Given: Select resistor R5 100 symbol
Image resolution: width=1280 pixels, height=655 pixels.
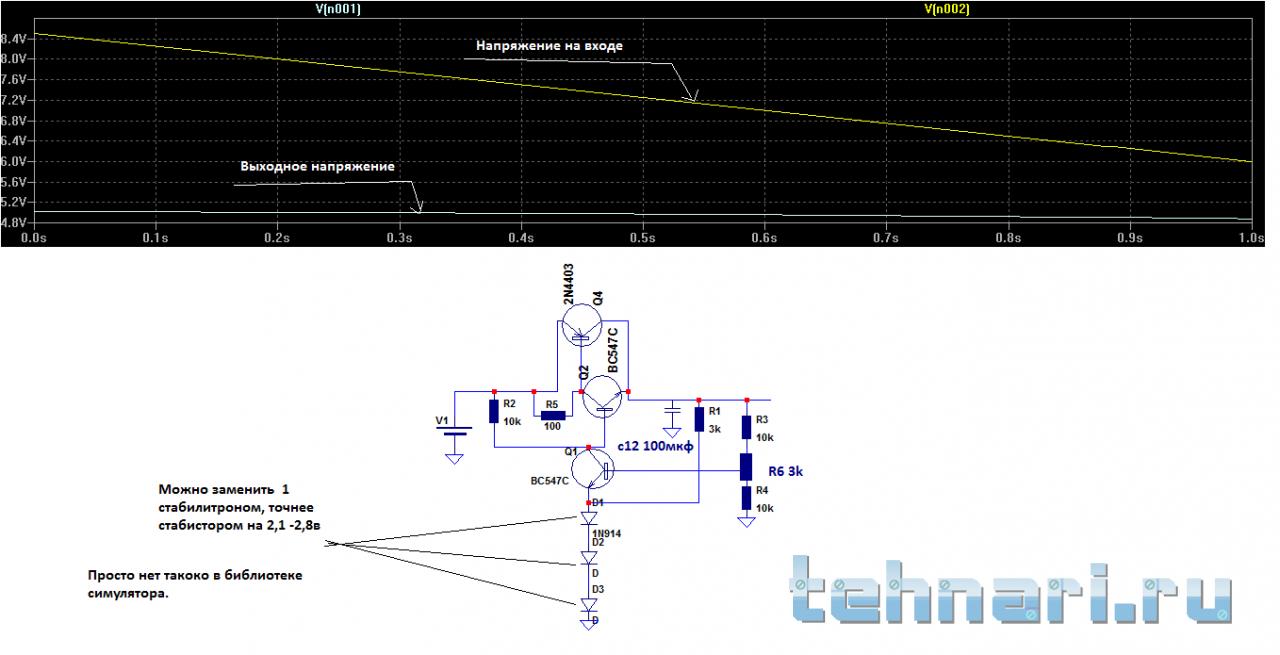Looking at the screenshot, I should coord(553,414).
